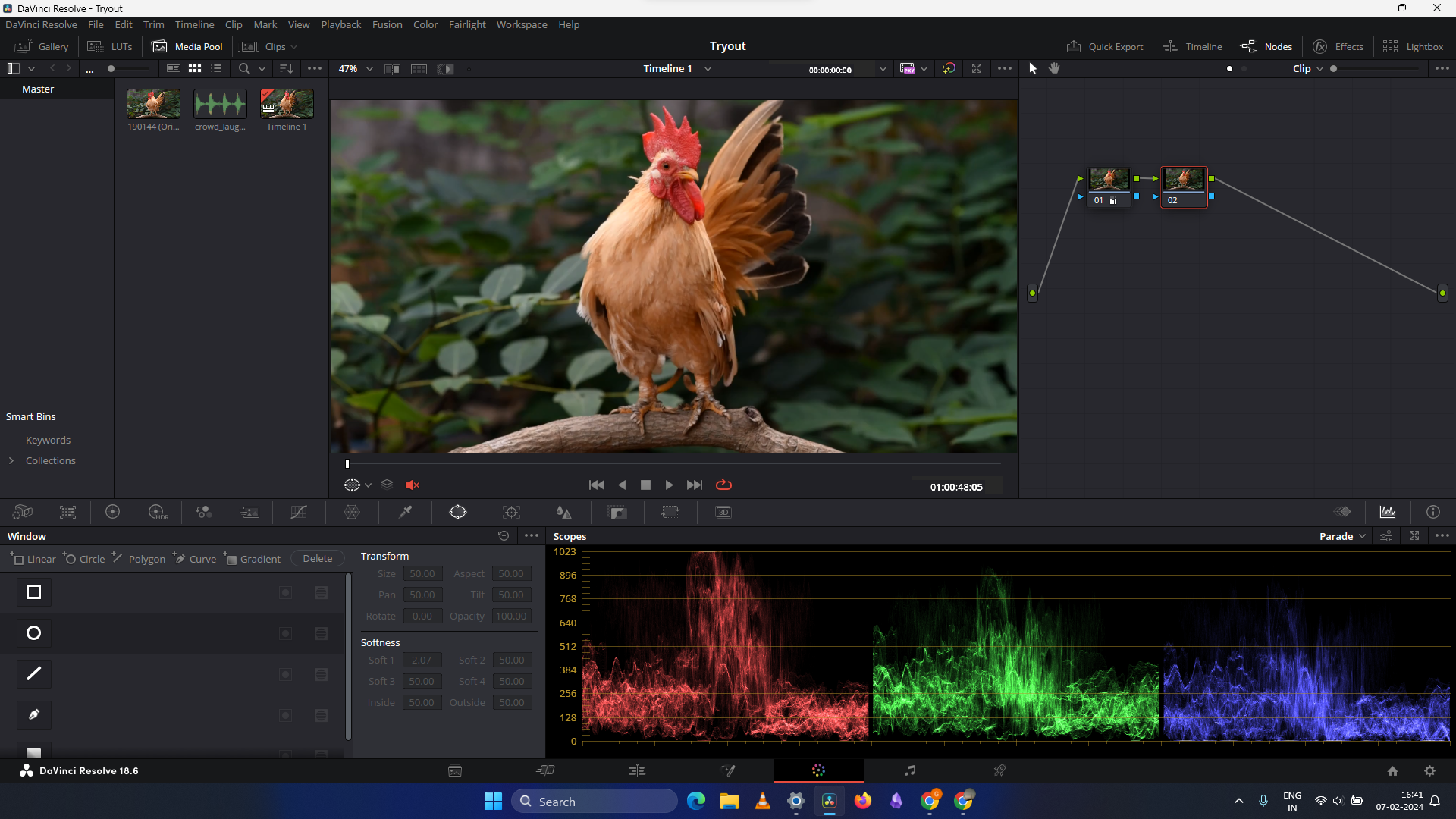Screen dimensions: 1456x819
Task: Toggle split screen view
Action: (x=419, y=69)
